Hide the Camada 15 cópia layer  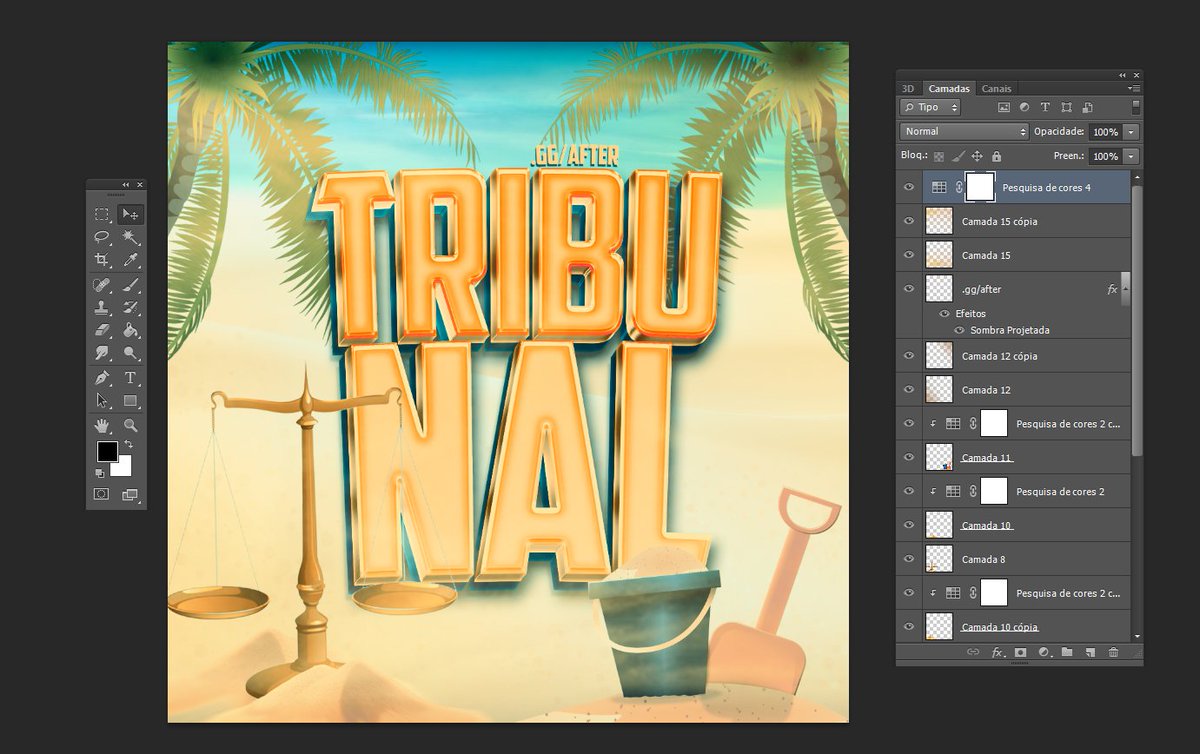pos(909,221)
